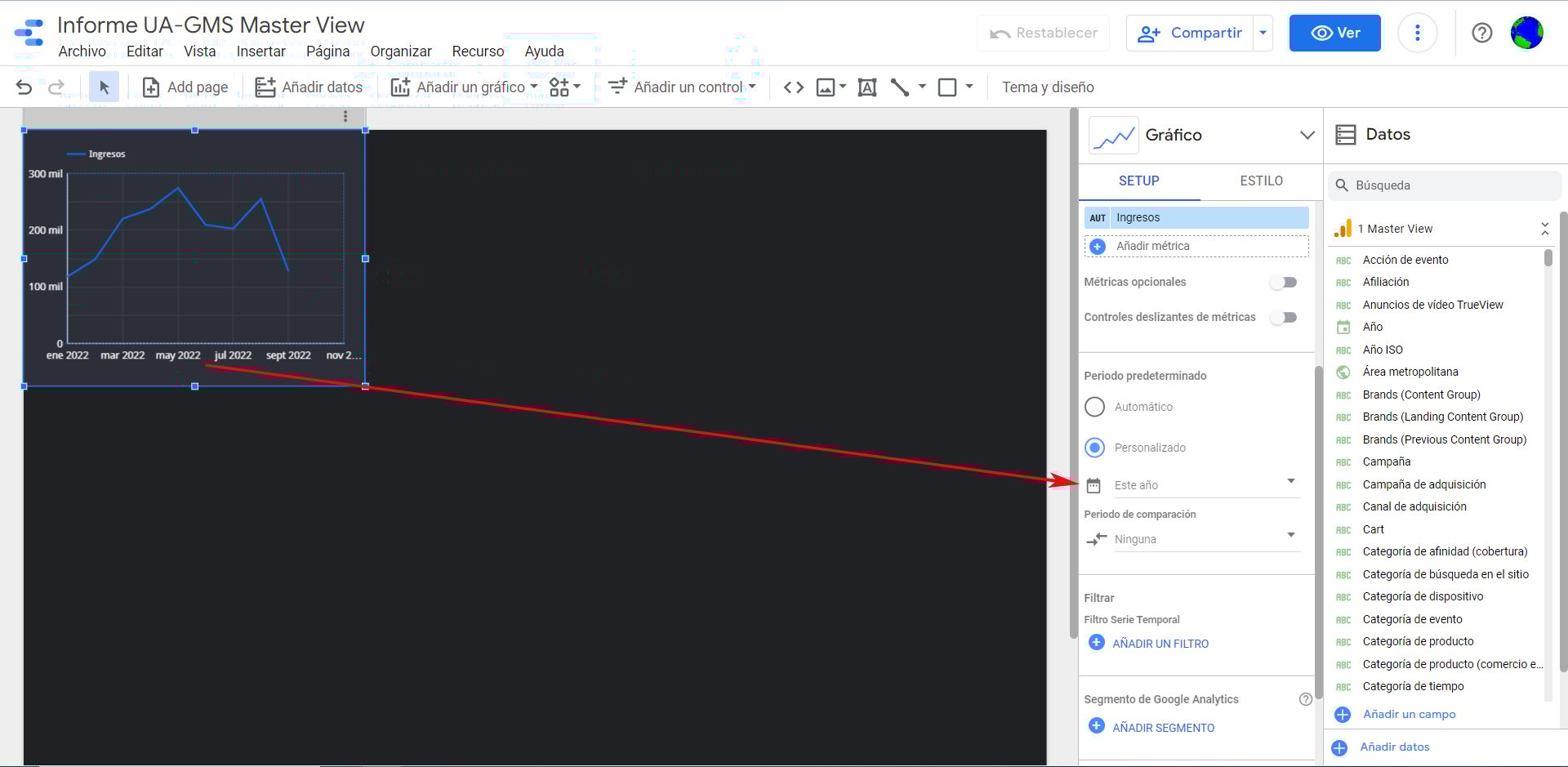The height and width of the screenshot is (767, 1568).
Task: Click the properties panel vertical scrollbar
Action: click(1318, 531)
